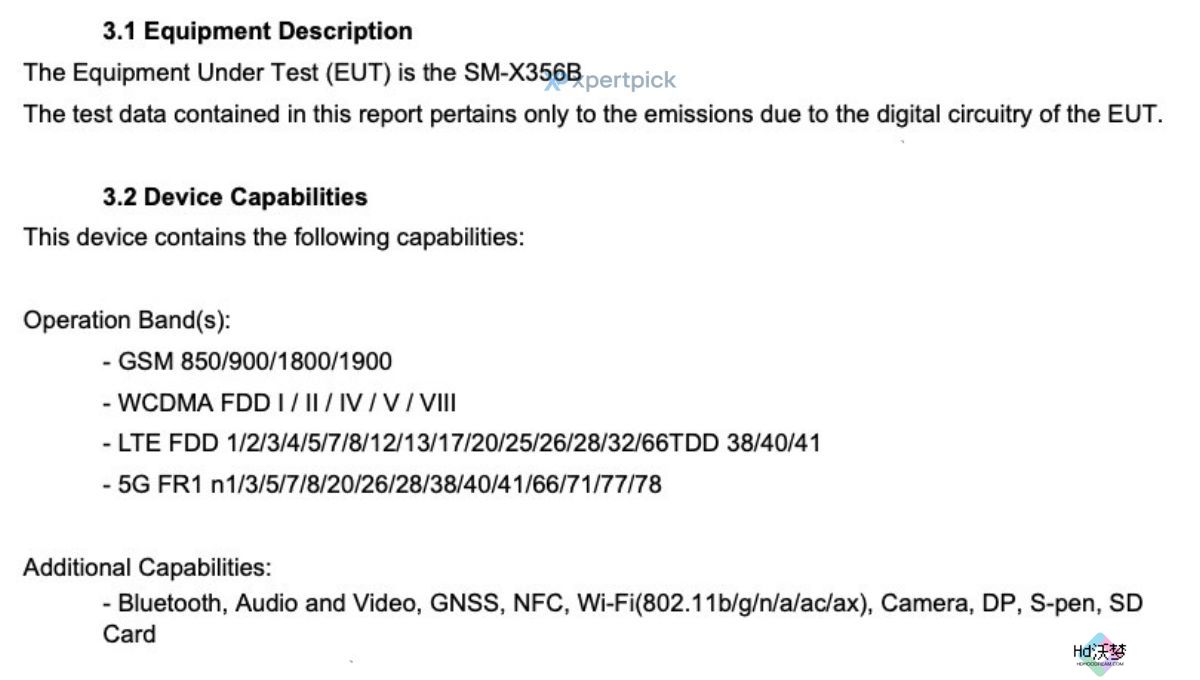Click the Additional Capabilities label
The height and width of the screenshot is (680, 1200).
pyautogui.click(x=147, y=567)
